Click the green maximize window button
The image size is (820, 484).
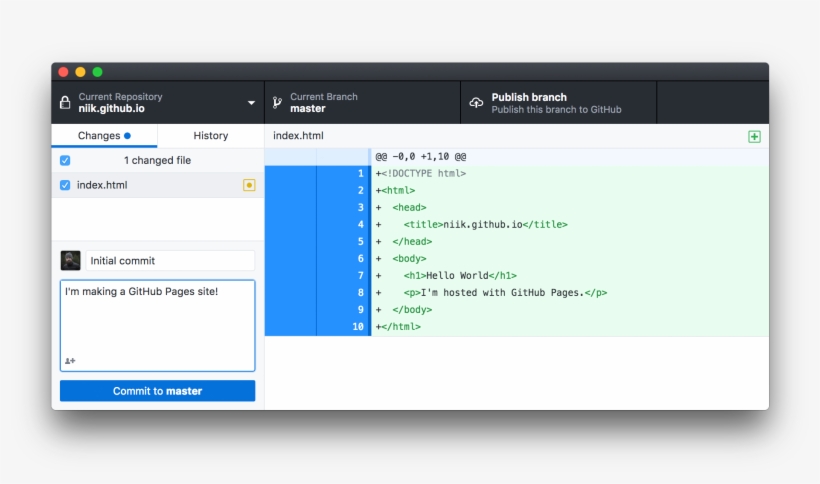click(x=98, y=72)
